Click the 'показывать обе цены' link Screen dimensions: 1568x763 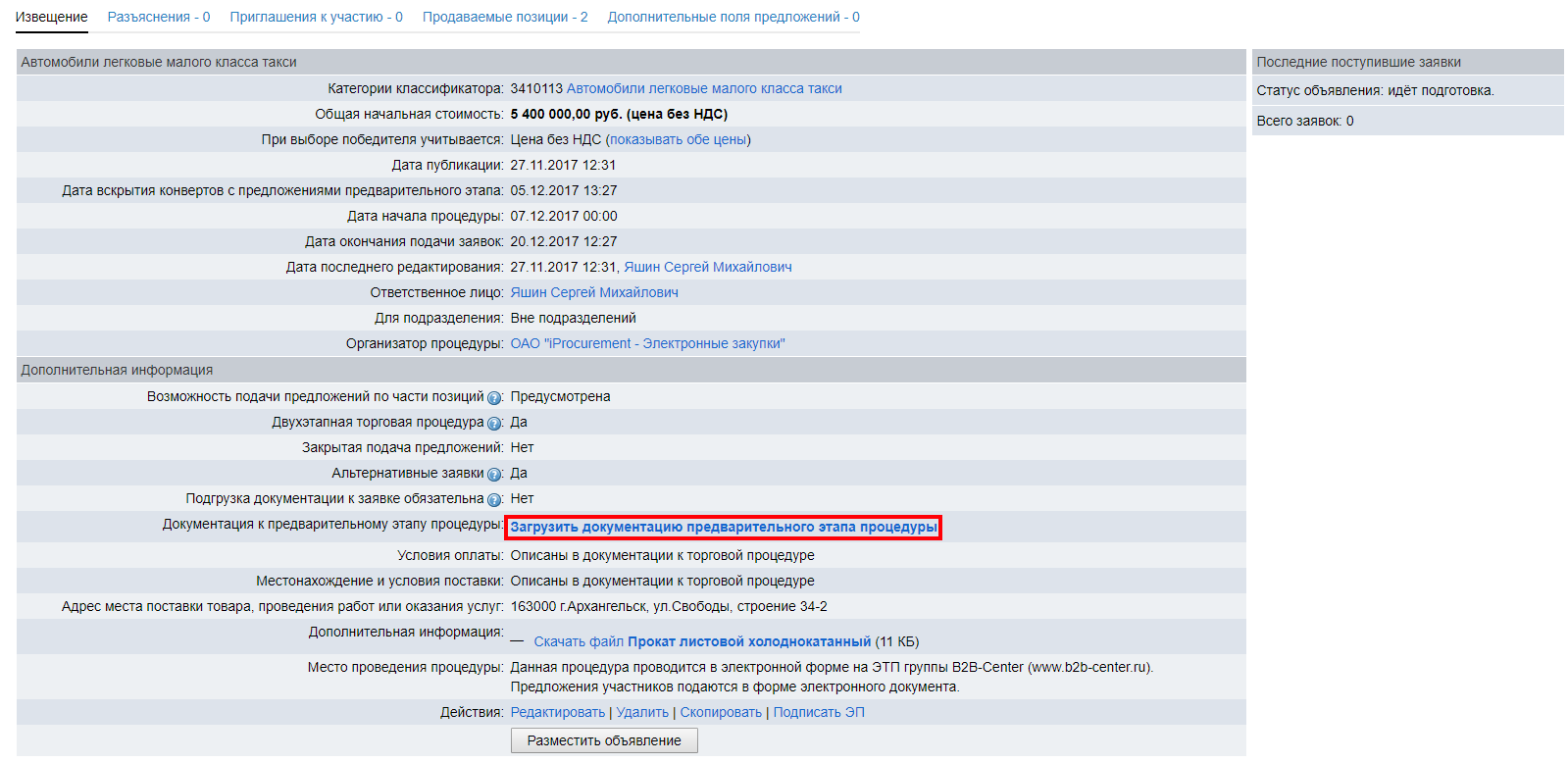click(678, 139)
